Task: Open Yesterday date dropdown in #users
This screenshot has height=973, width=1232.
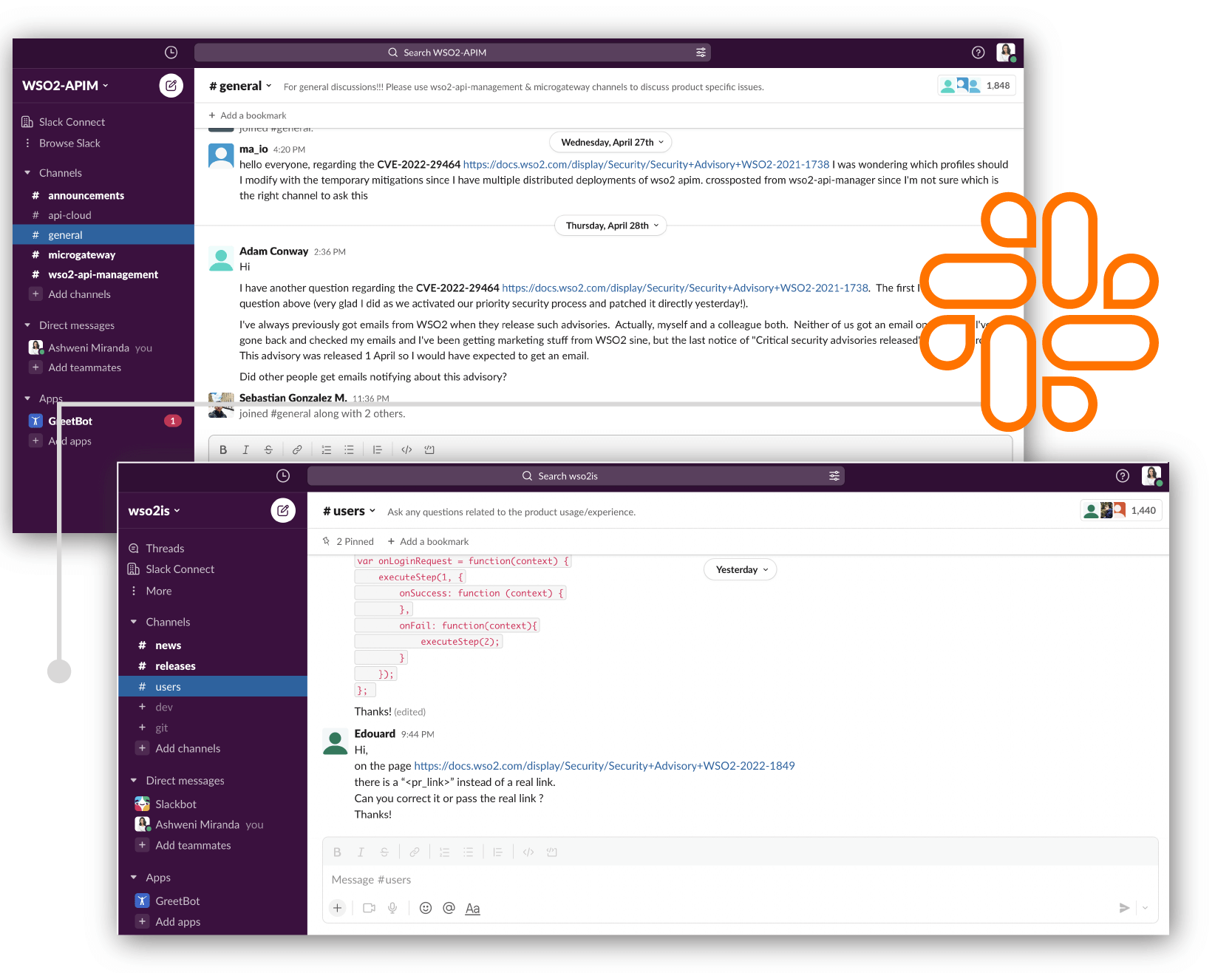Action: [741, 570]
